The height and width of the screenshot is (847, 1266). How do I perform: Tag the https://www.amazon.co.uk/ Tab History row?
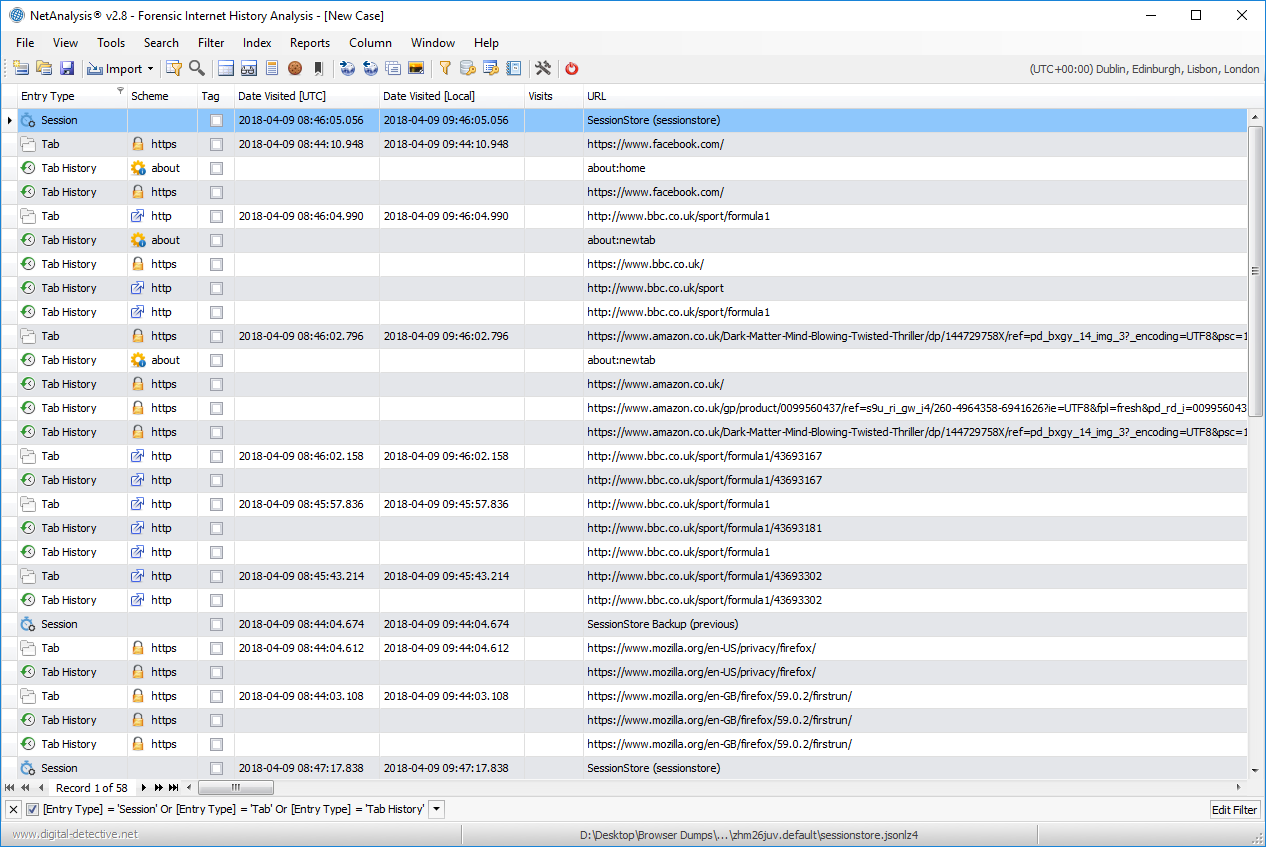tap(216, 384)
